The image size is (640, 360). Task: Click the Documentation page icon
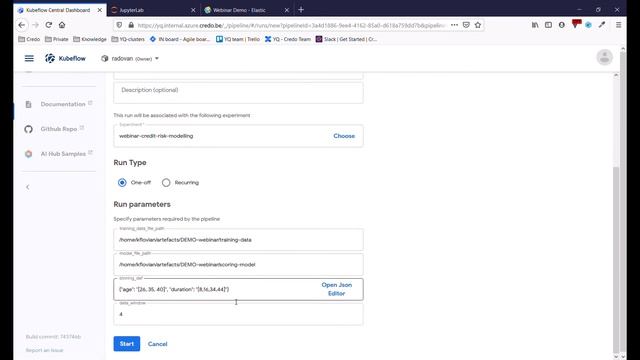tap(28, 104)
